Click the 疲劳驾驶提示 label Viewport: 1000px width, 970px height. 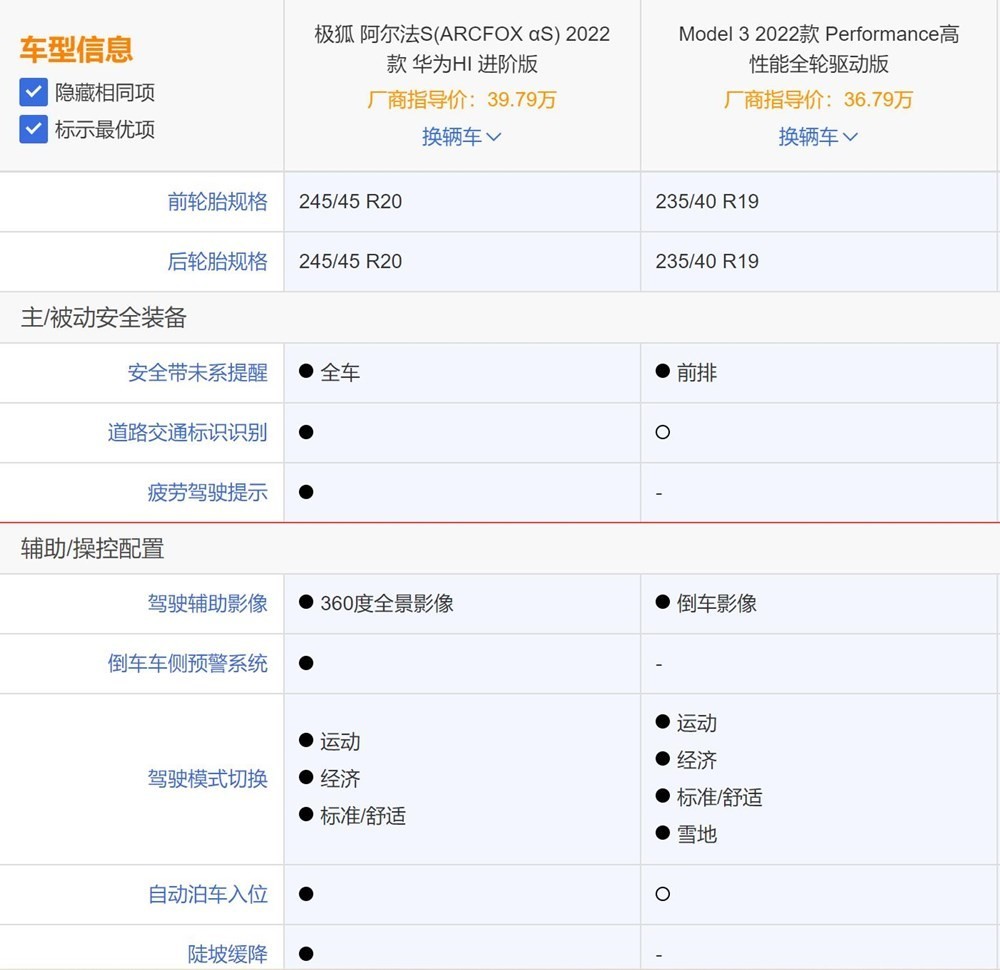click(x=207, y=492)
